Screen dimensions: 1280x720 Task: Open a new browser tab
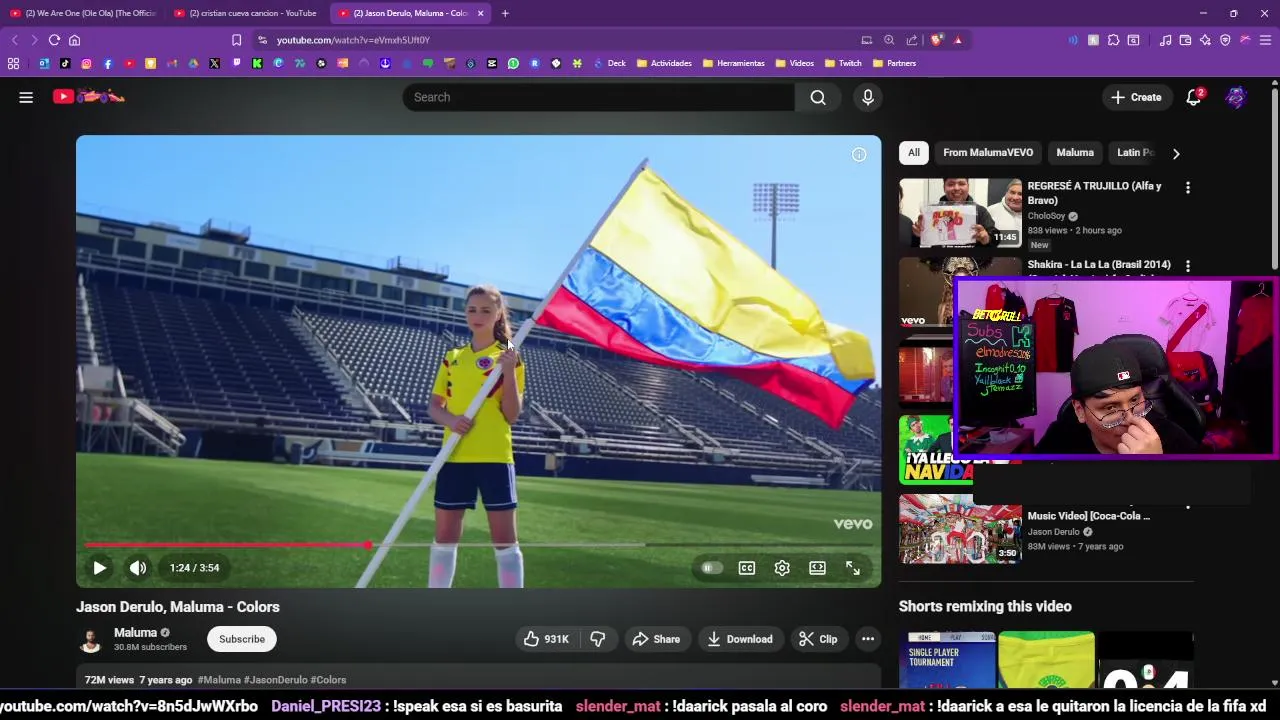click(505, 13)
